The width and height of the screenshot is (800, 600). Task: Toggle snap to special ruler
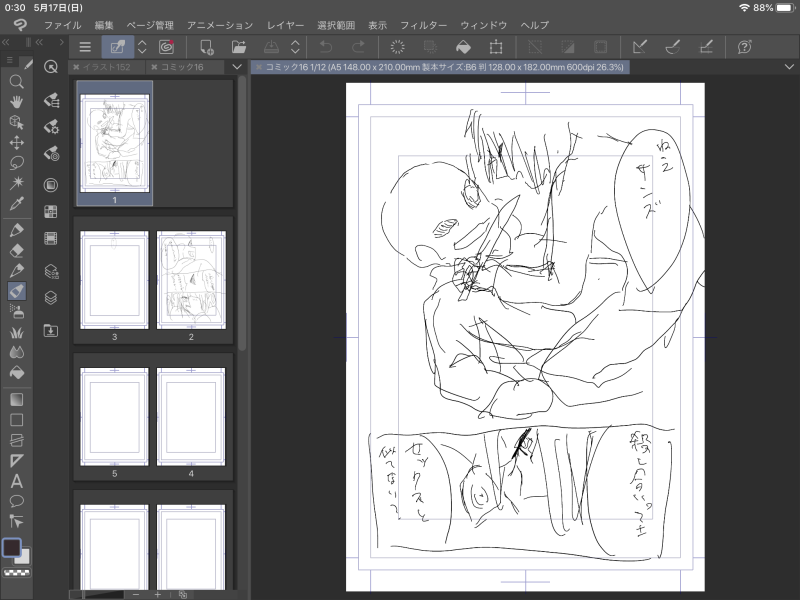672,46
